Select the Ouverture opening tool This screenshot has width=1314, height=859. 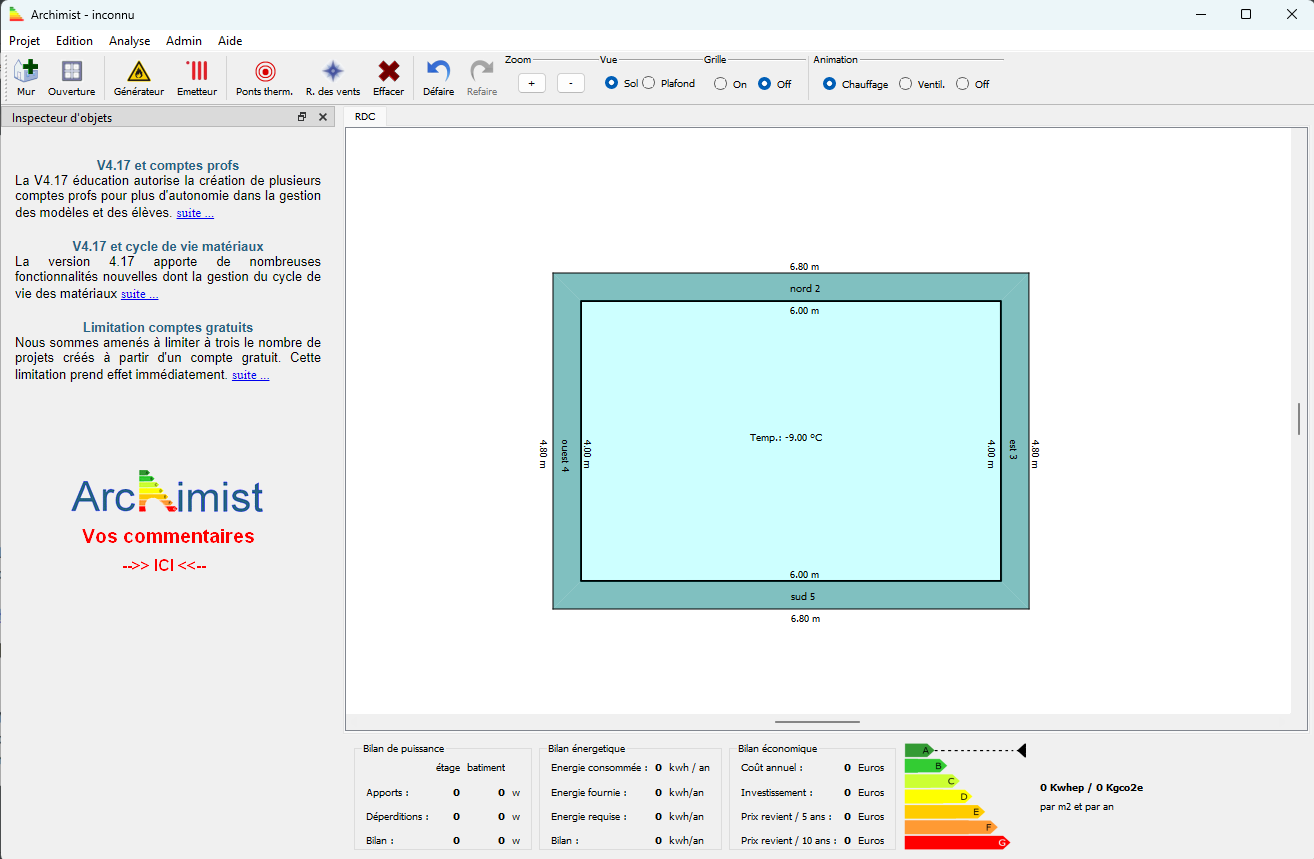pos(71,77)
